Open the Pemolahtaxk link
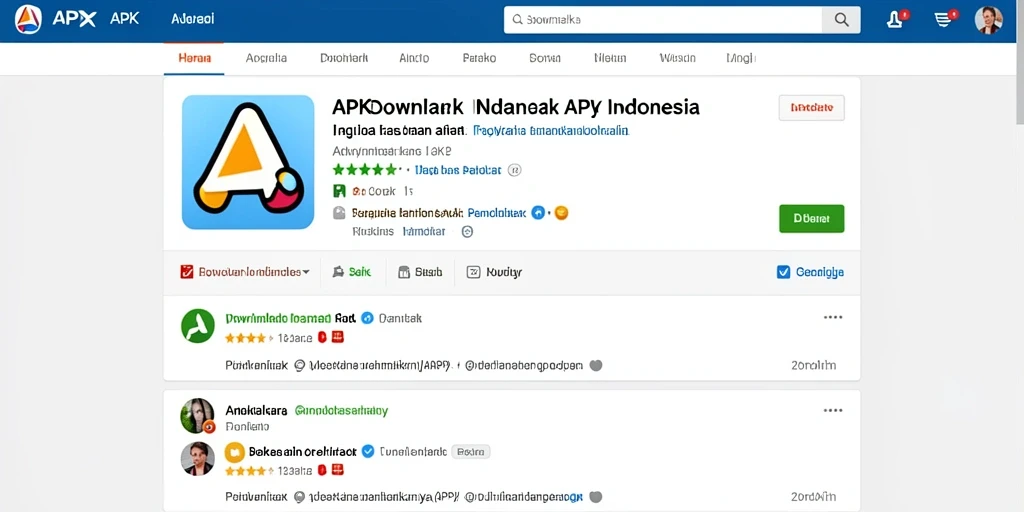The height and width of the screenshot is (512, 1024). 497,213
